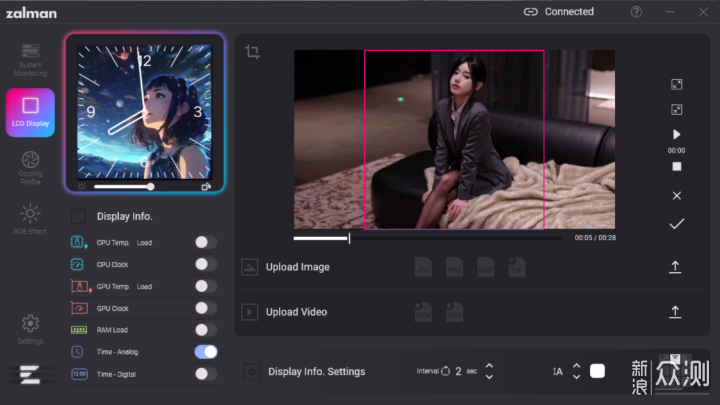This screenshot has height=405, width=720.
Task: Click the Upload Video label
Action: click(296, 312)
